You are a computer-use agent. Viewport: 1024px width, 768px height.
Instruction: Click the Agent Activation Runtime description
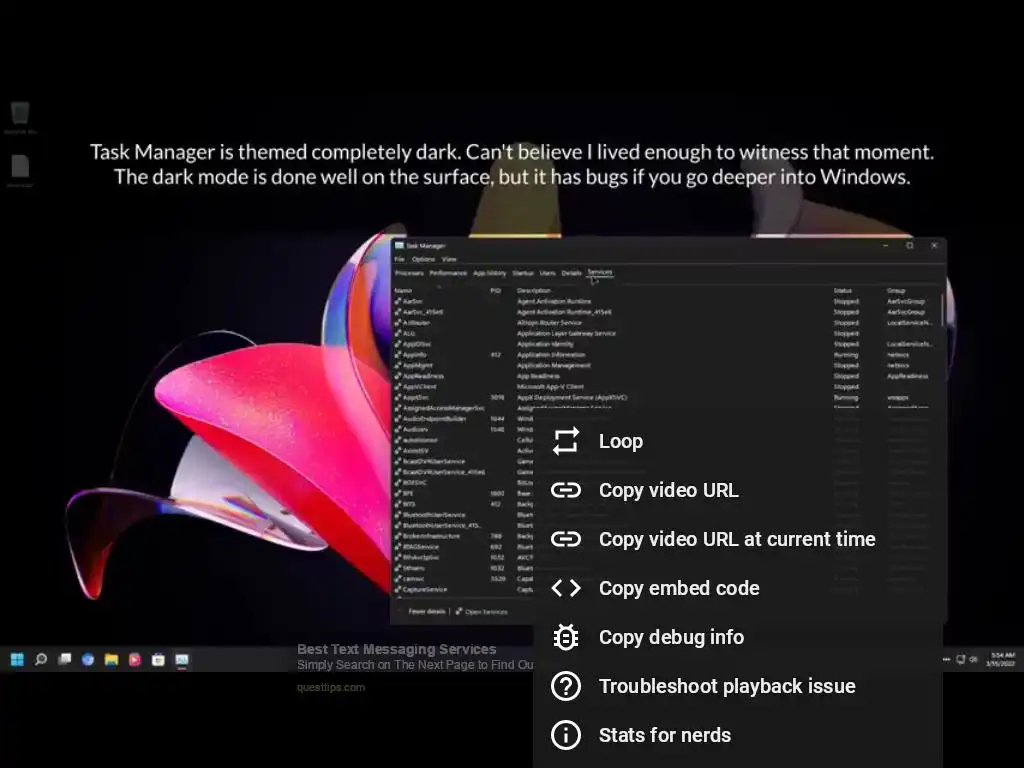[554, 302]
